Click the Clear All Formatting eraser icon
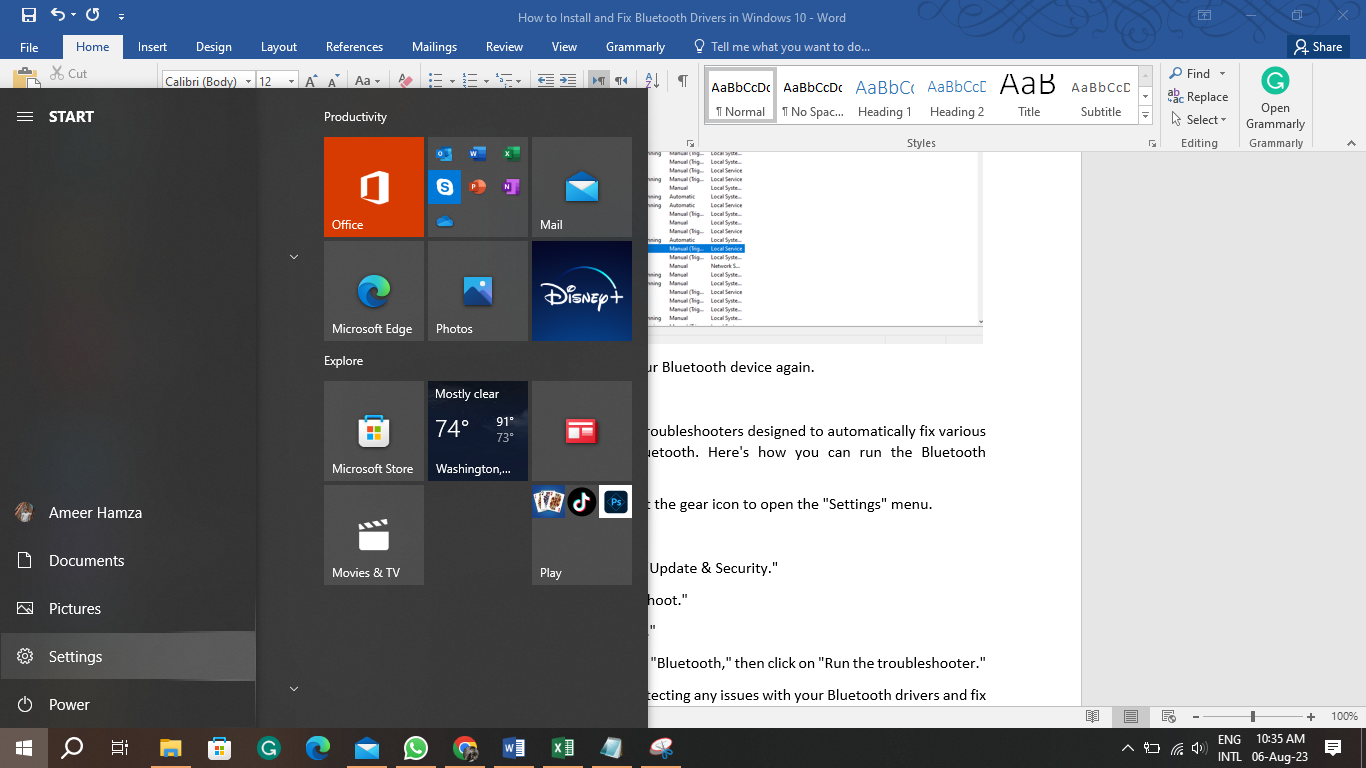 pos(405,81)
